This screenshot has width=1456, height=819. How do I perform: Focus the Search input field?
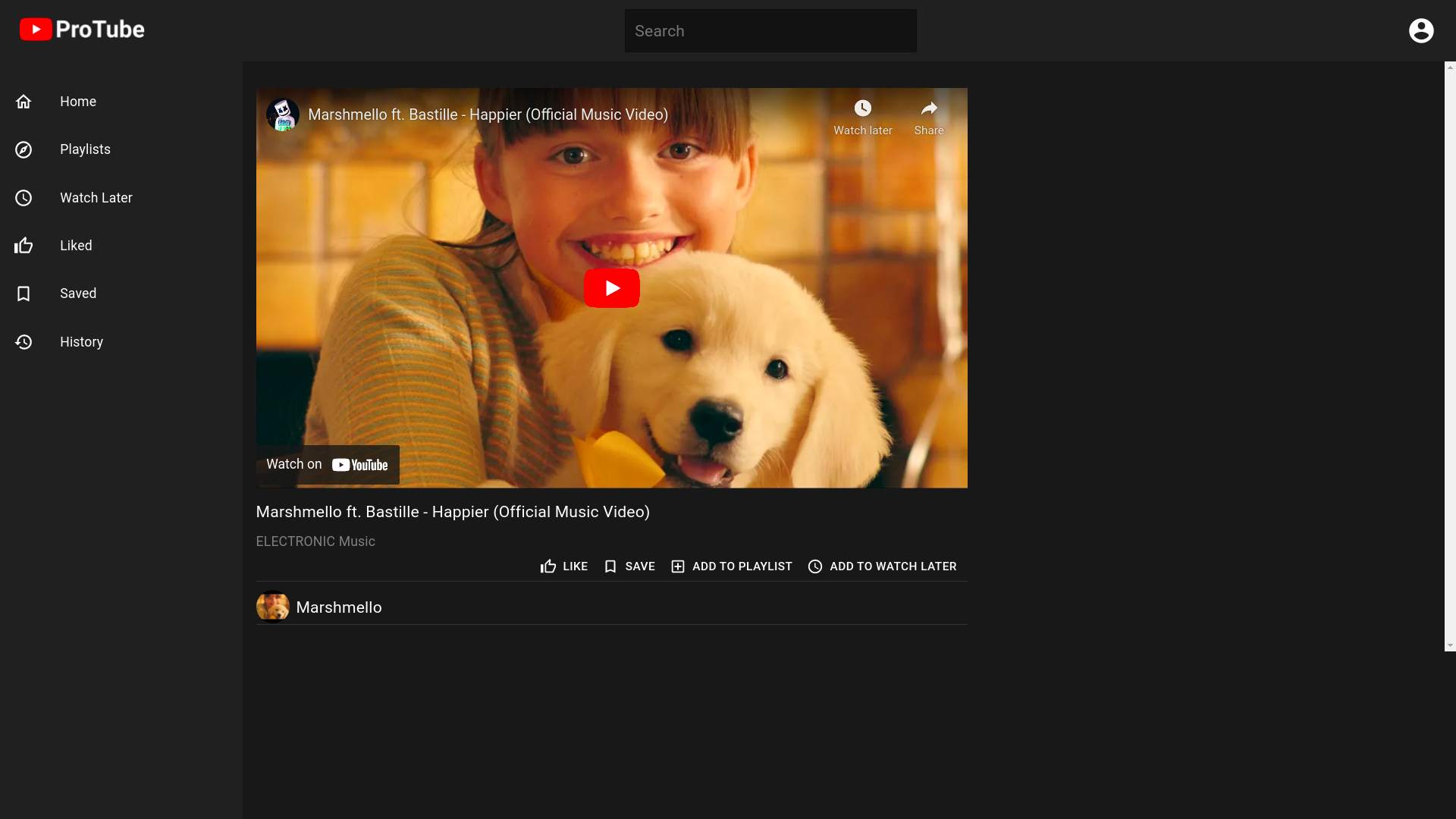coord(770,31)
